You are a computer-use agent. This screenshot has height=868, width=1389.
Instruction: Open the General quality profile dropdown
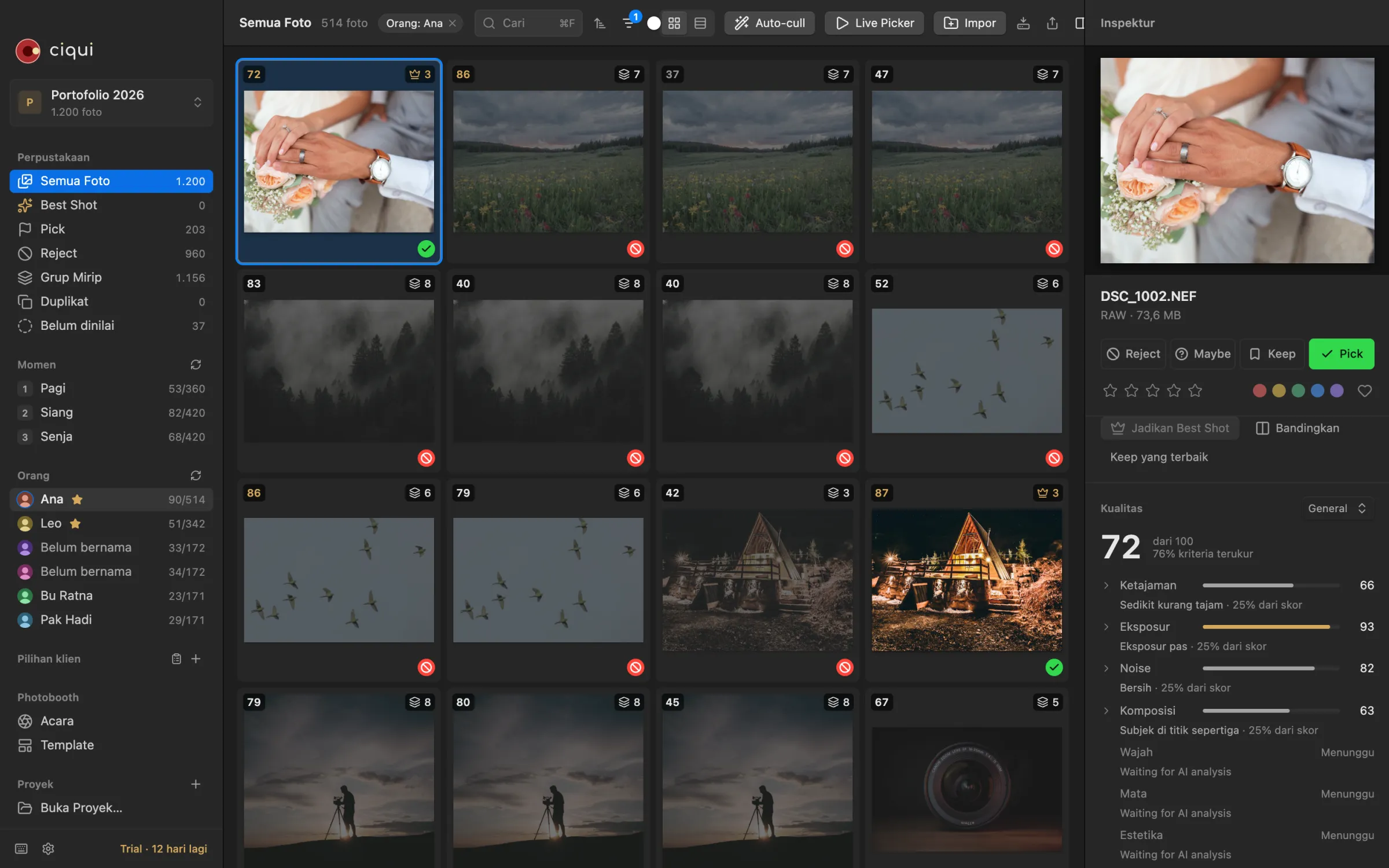[1337, 508]
